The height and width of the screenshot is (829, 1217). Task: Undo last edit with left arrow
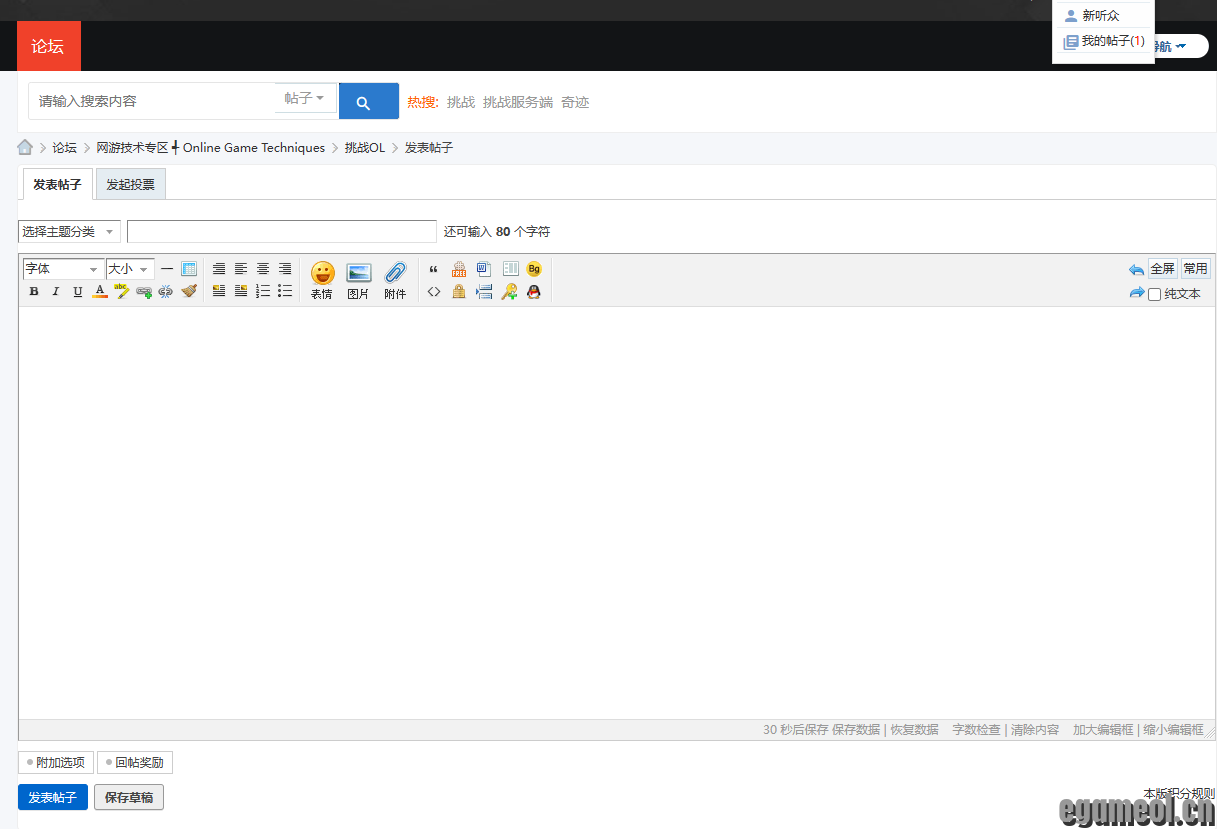(1136, 269)
